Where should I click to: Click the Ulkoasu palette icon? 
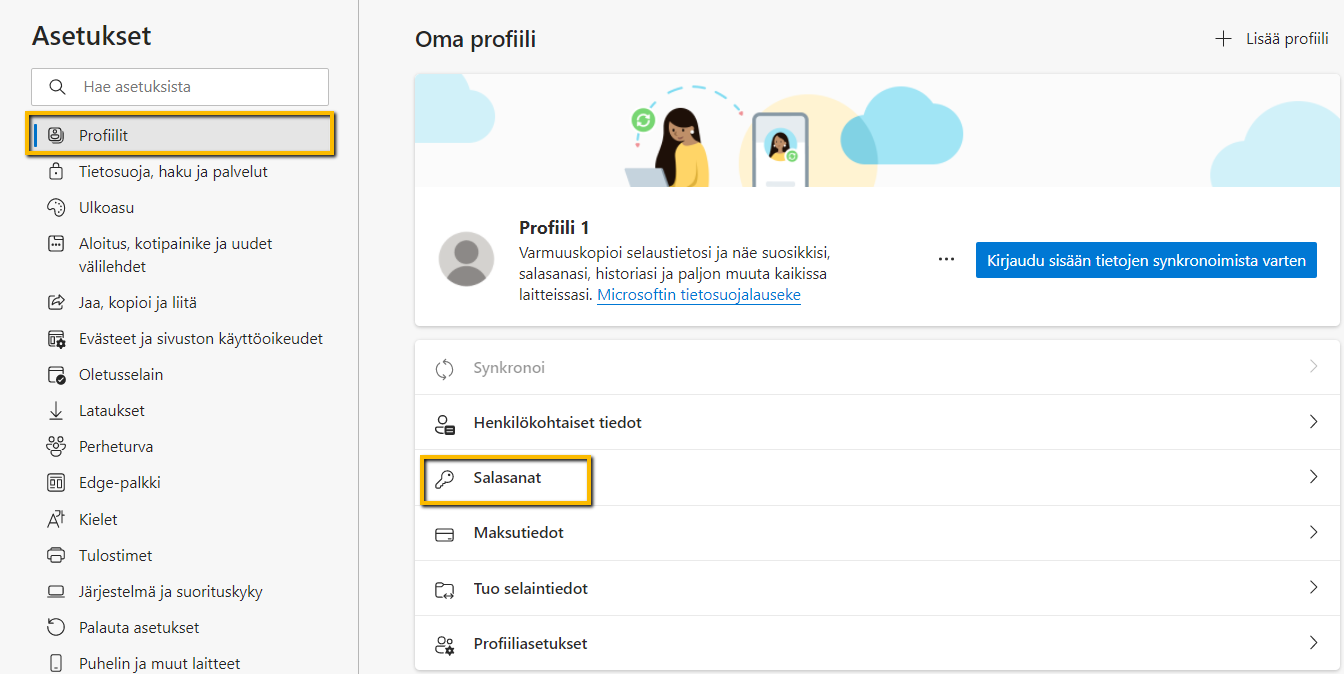pyautogui.click(x=57, y=208)
